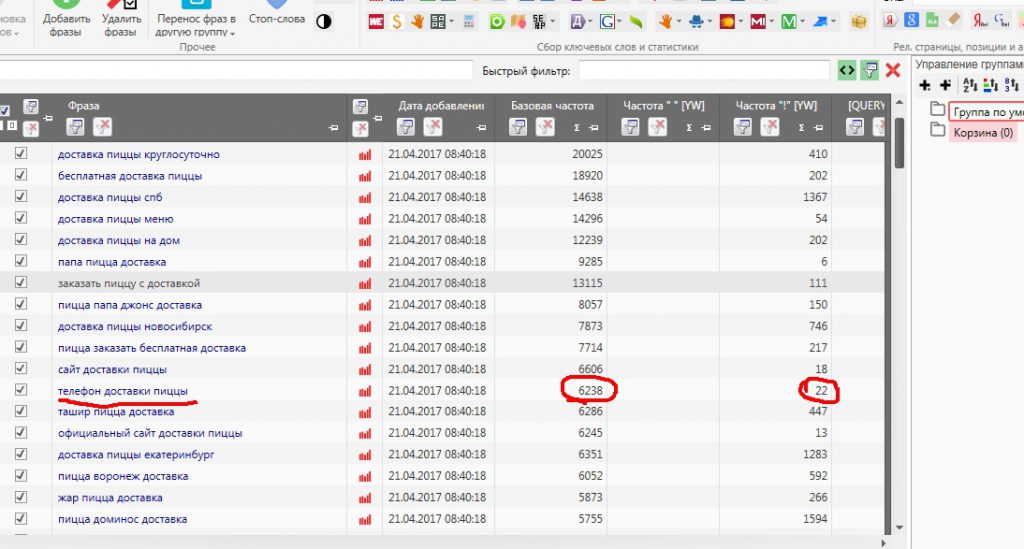Click the green angle-brackets quick filter icon

point(847,71)
